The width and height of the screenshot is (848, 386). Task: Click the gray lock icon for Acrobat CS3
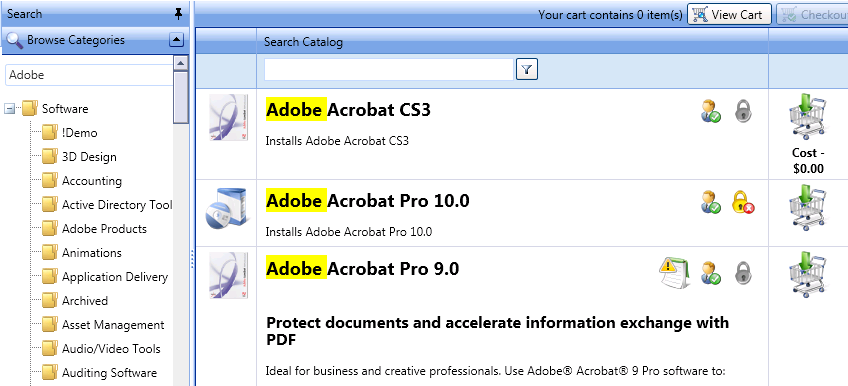point(744,111)
